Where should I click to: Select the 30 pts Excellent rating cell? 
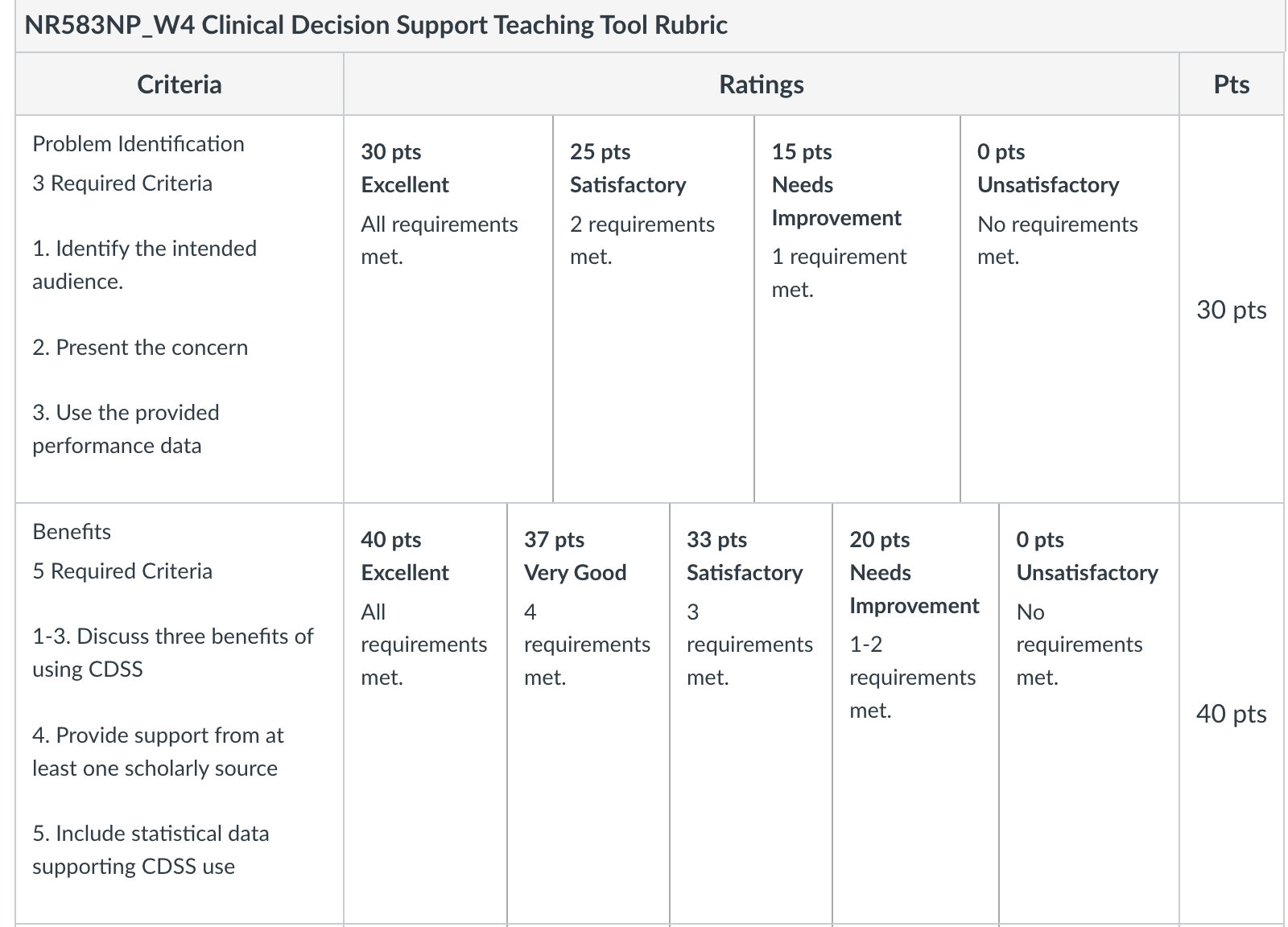tap(448, 309)
